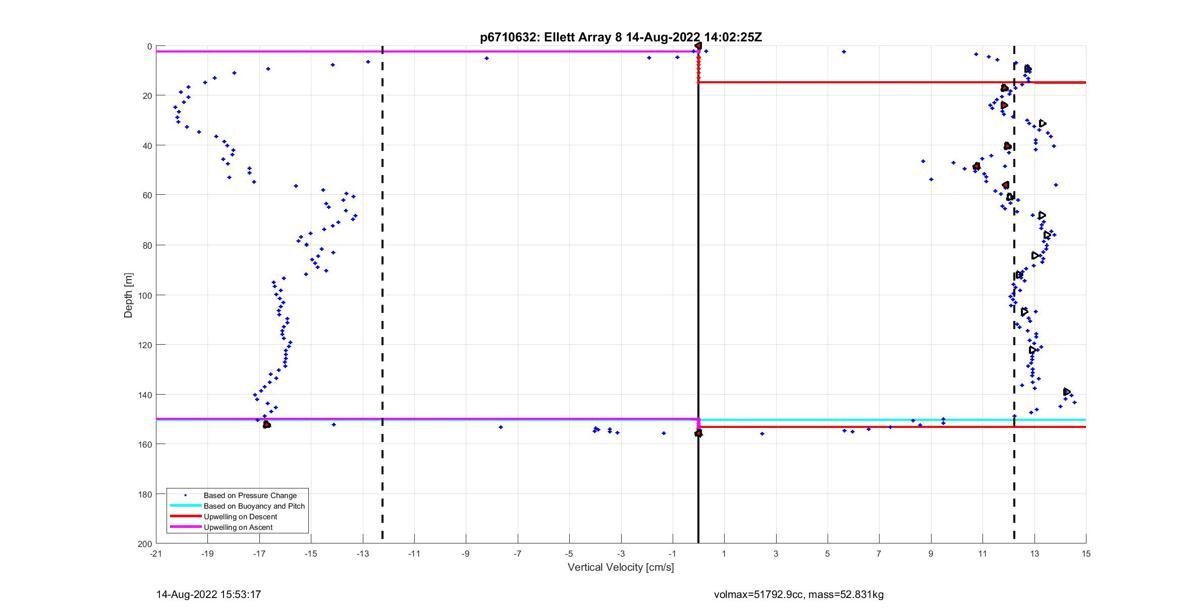Click depth tick label '120'
This screenshot has width=1200, height=611.
coord(144,345)
